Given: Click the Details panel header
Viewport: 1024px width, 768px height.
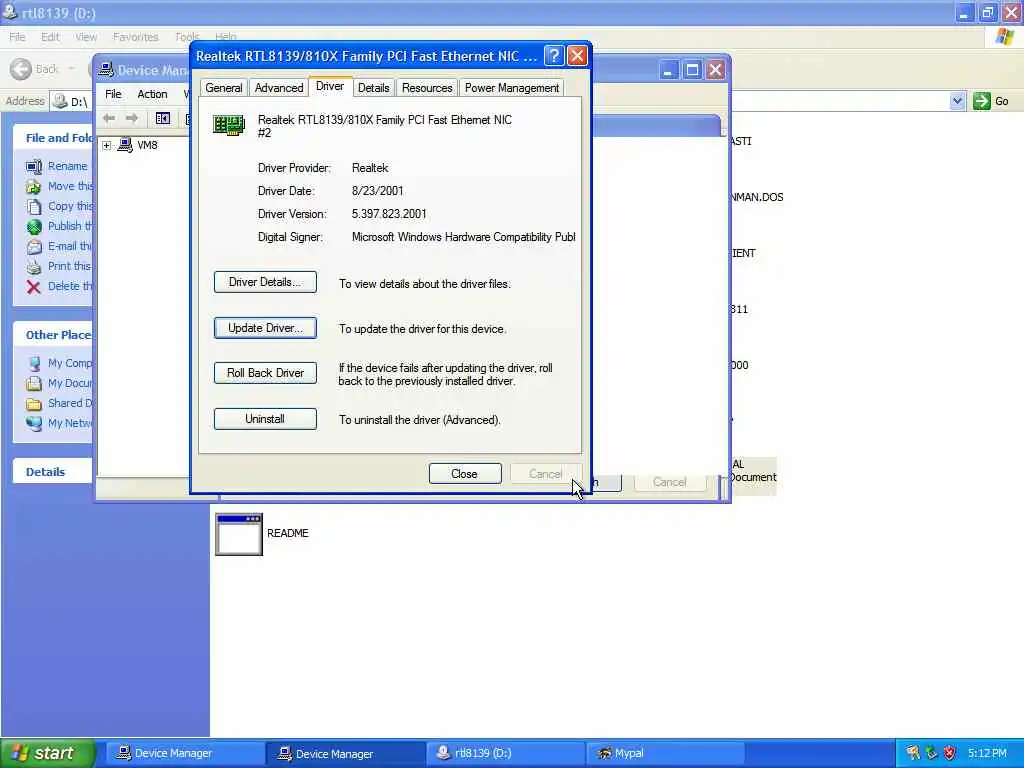Looking at the screenshot, I should [52, 472].
